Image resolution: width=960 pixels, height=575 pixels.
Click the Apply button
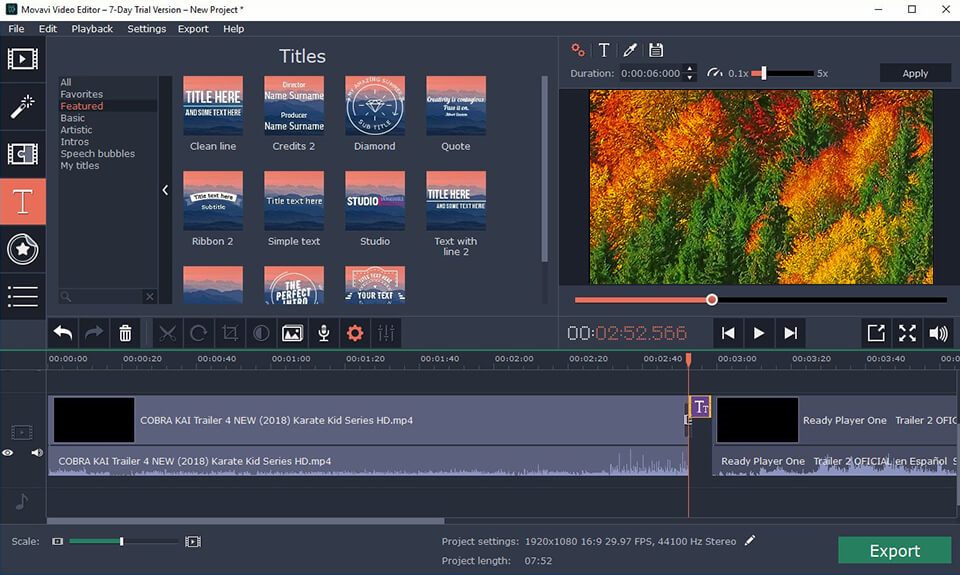915,73
